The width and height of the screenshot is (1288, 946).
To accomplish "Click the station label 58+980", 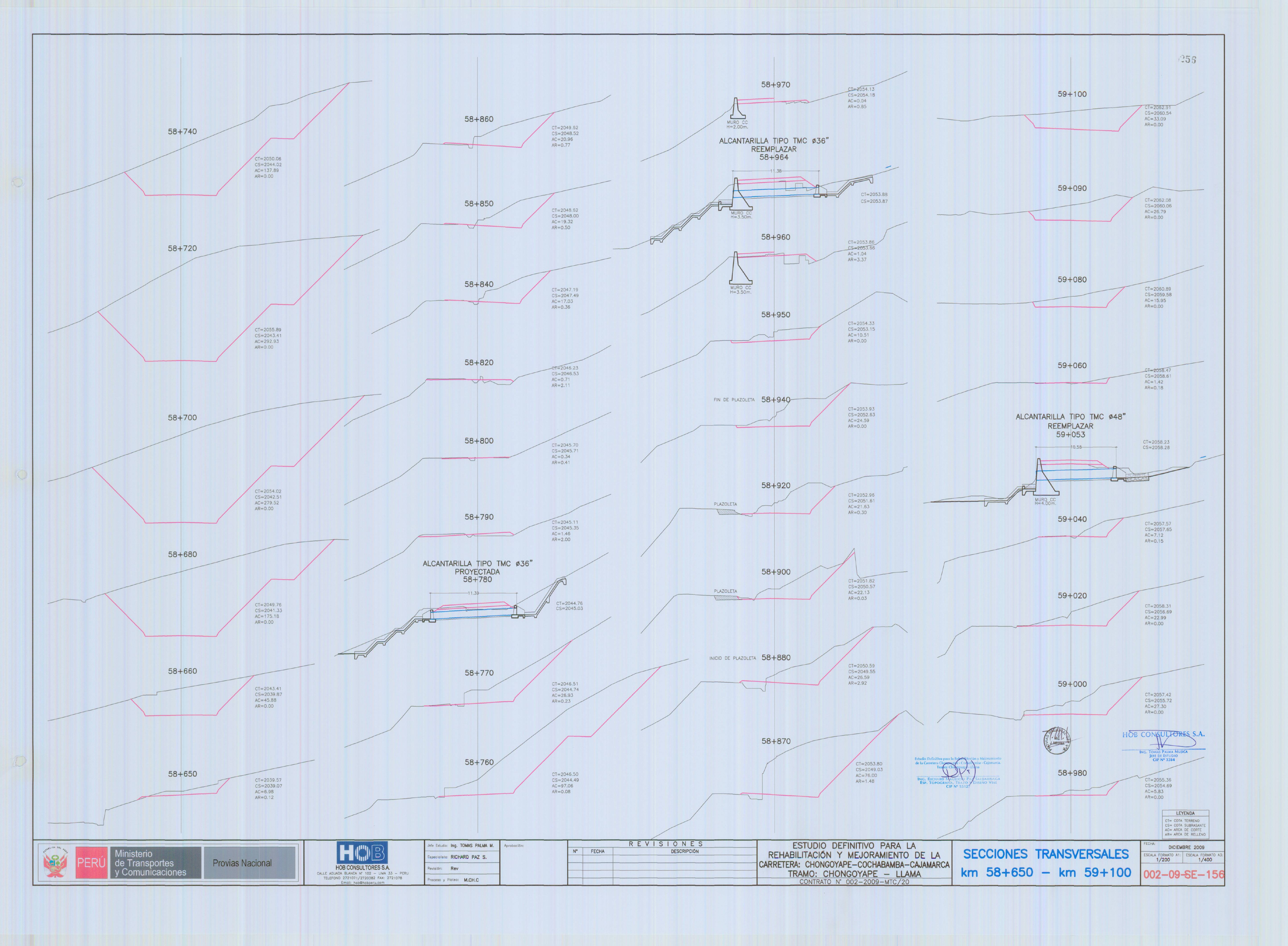I will pos(1072,773).
